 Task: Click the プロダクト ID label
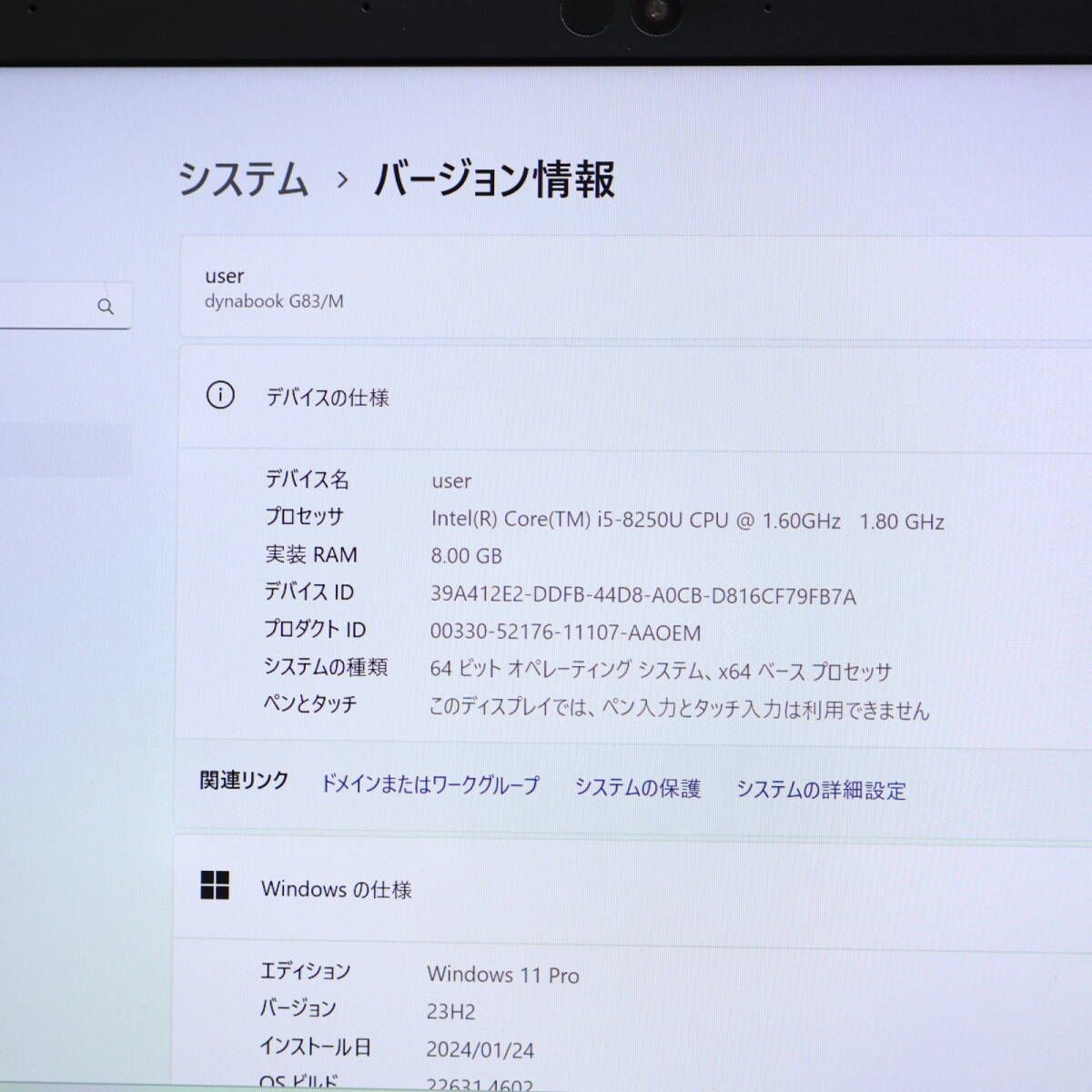pyautogui.click(x=315, y=629)
